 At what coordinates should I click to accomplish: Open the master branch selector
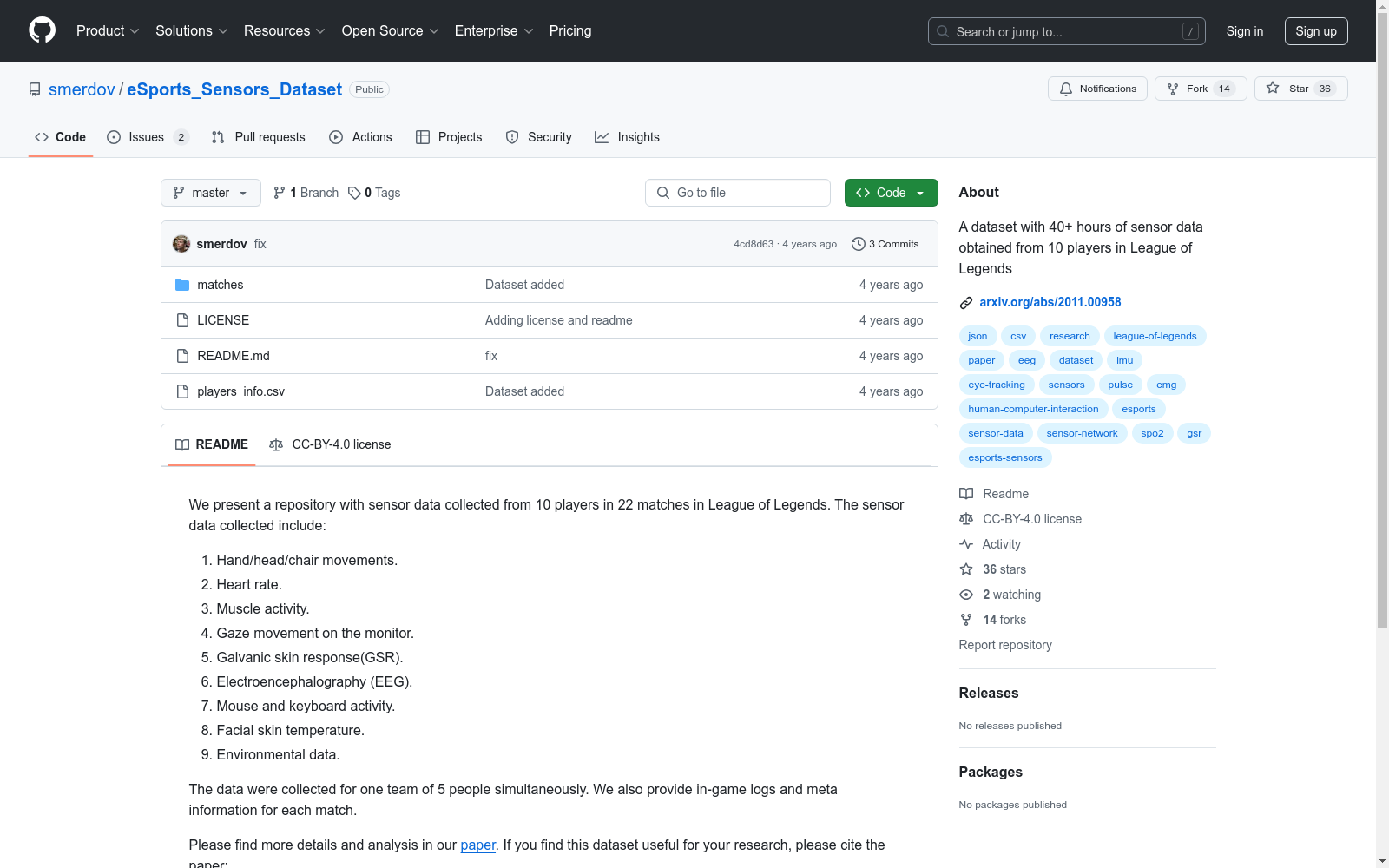211,193
